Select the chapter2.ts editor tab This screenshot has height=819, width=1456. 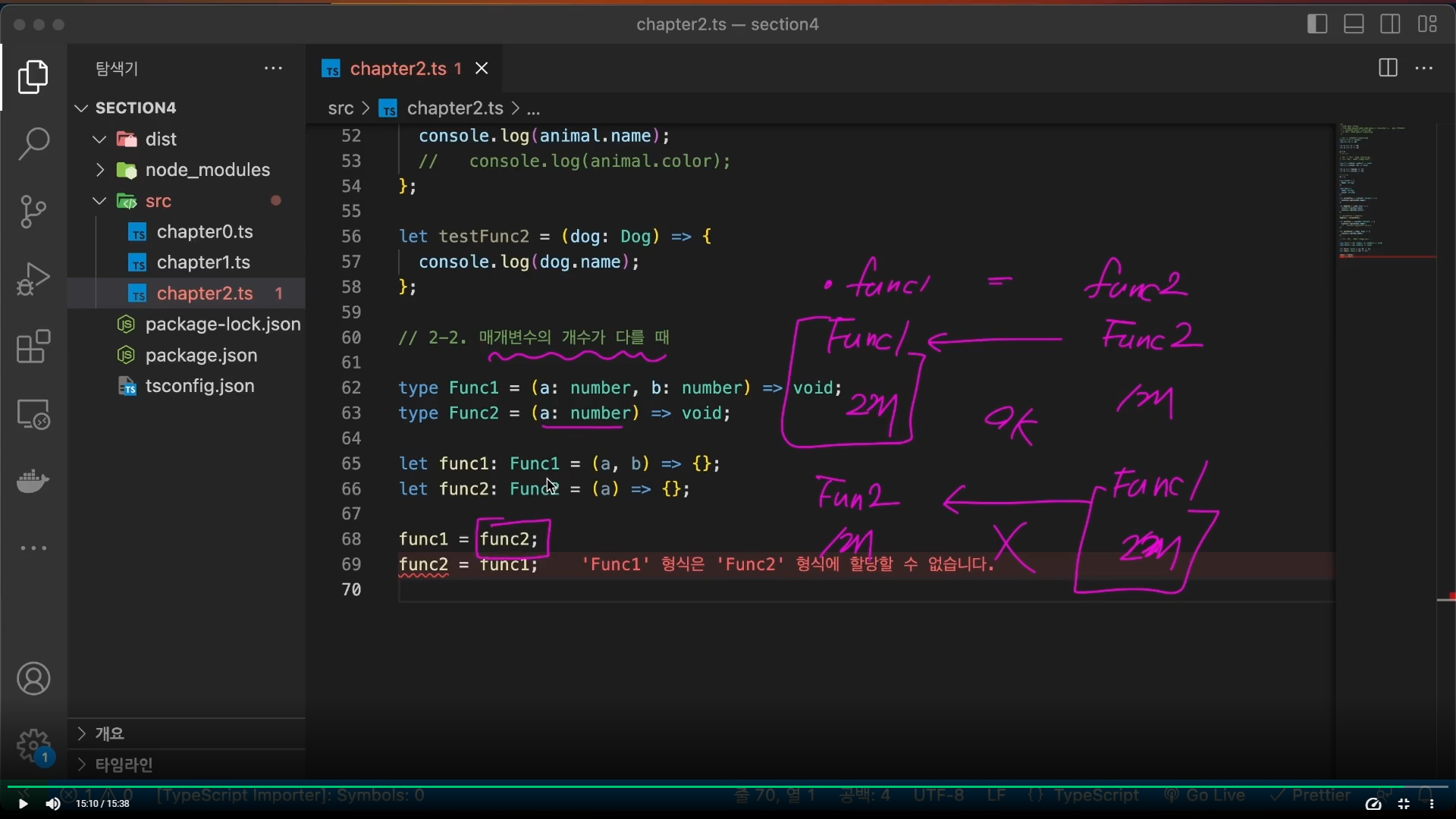point(397,68)
